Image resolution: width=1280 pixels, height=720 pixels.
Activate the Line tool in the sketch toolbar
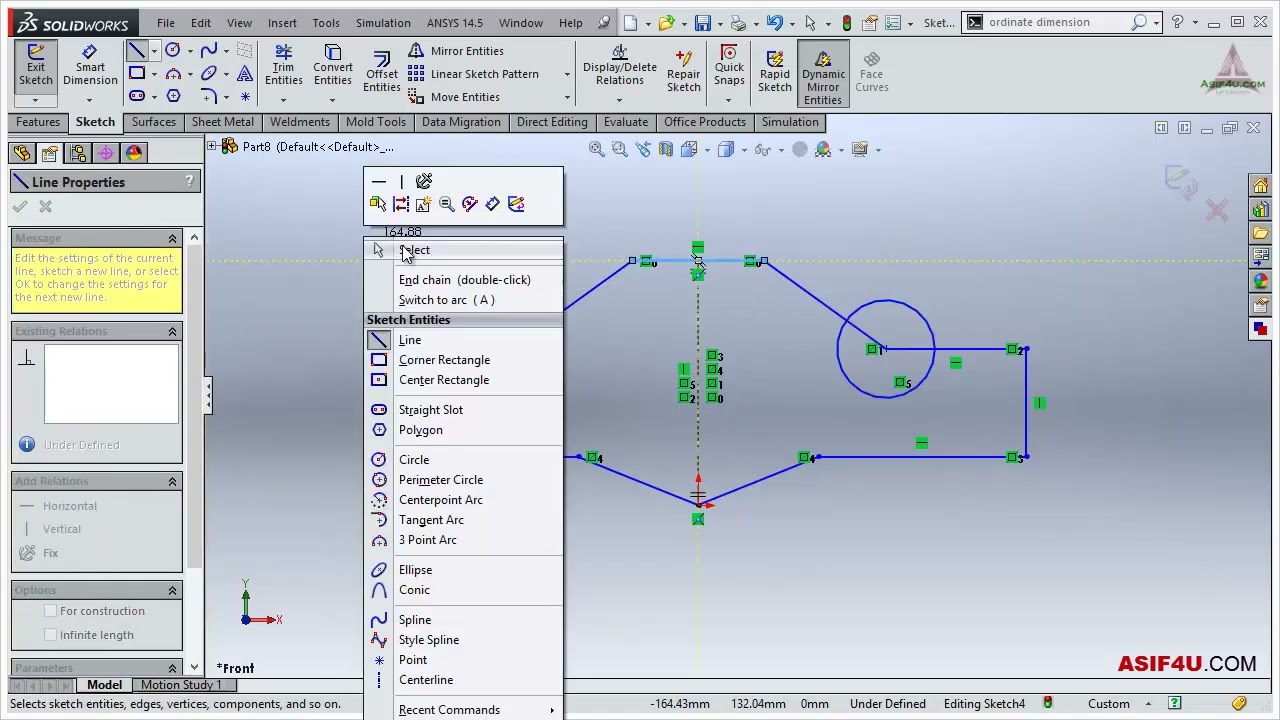point(137,50)
